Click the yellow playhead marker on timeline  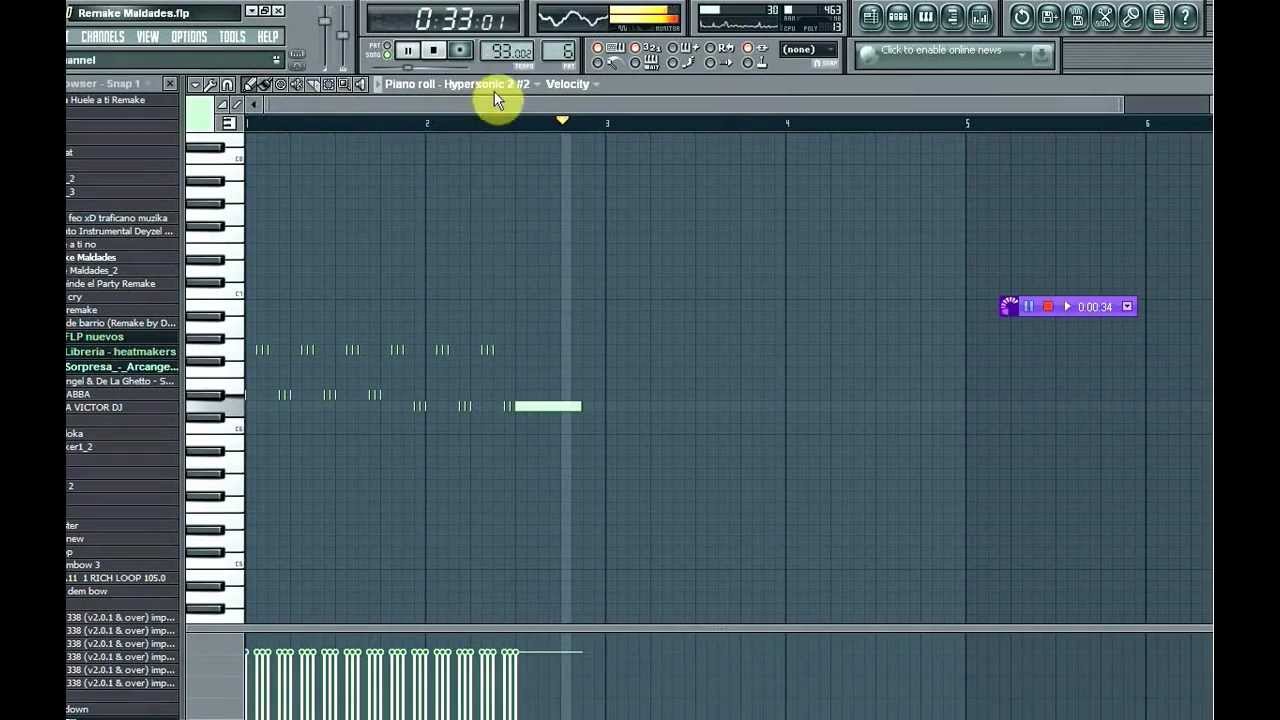[x=562, y=120]
